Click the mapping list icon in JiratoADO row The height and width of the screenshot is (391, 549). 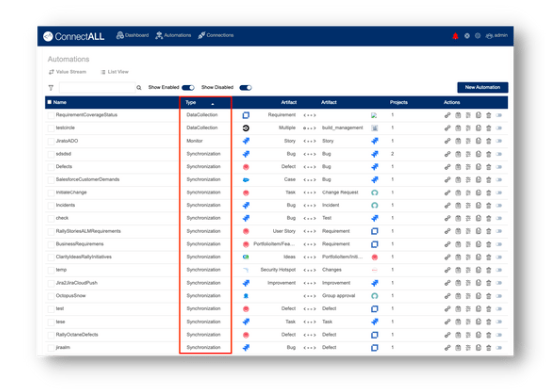point(468,141)
